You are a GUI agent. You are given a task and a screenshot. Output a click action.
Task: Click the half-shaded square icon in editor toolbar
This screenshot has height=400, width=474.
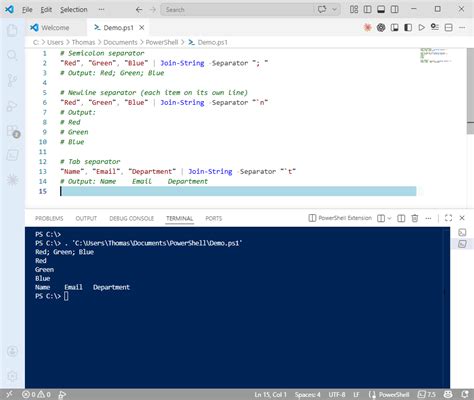click(x=408, y=27)
